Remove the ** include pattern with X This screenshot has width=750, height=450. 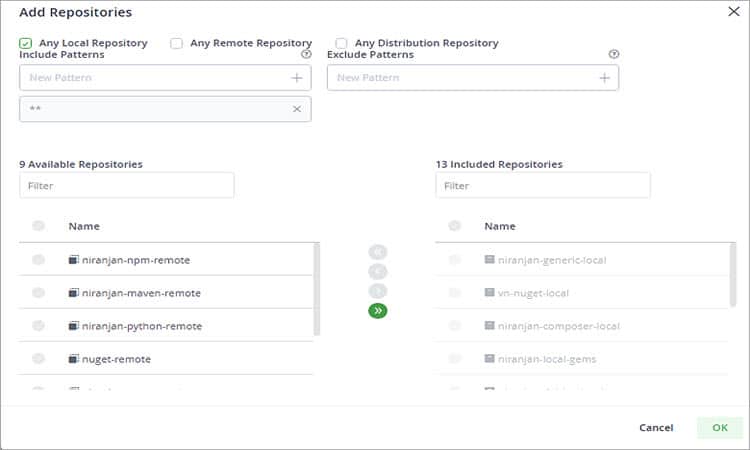pos(296,109)
